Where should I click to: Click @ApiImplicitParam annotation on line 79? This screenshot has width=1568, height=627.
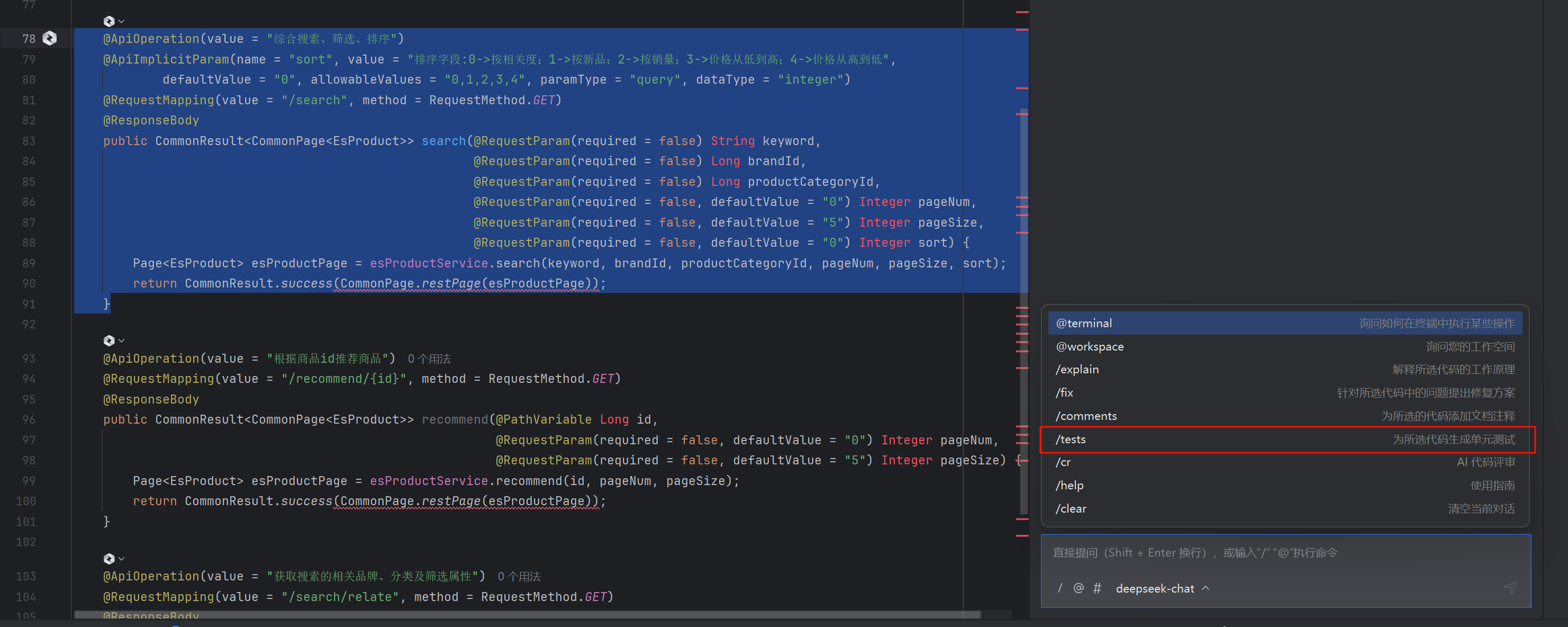[x=166, y=59]
